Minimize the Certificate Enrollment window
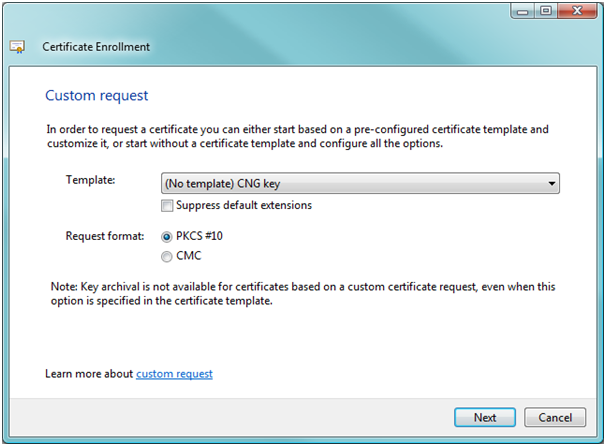This screenshot has height=446, width=606. (523, 11)
